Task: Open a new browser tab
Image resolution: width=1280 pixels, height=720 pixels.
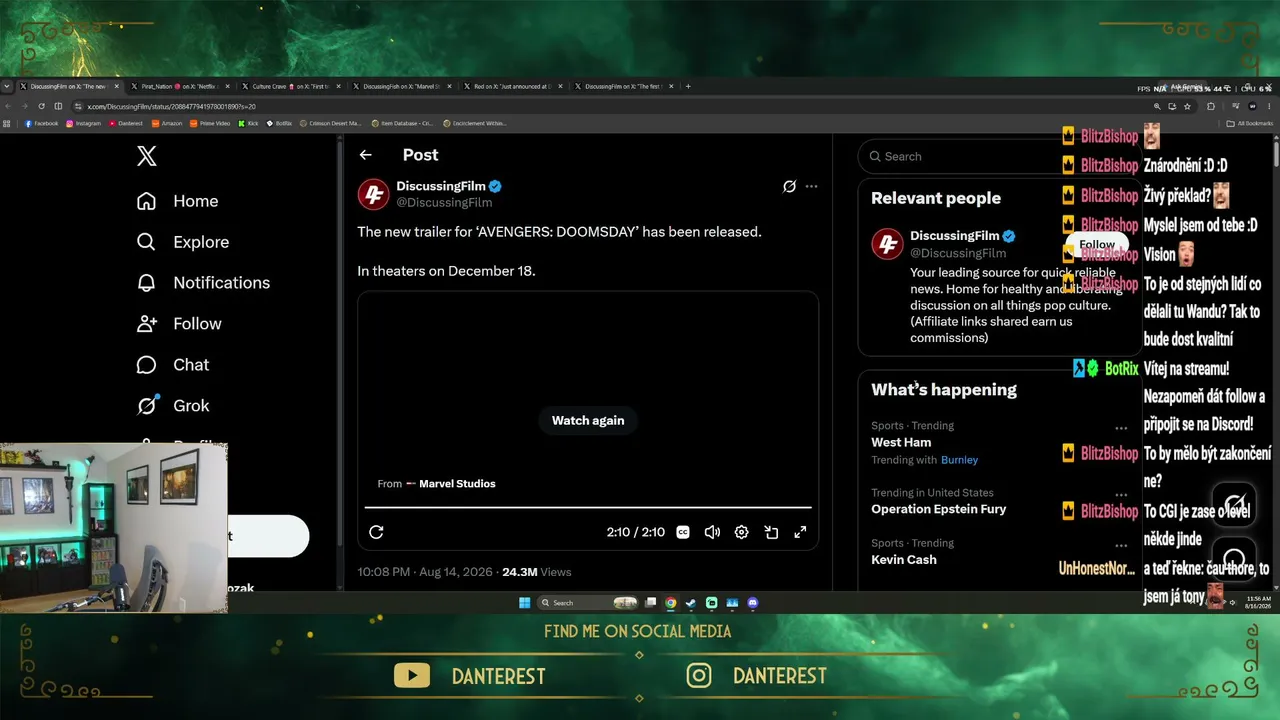Action: [x=688, y=87]
